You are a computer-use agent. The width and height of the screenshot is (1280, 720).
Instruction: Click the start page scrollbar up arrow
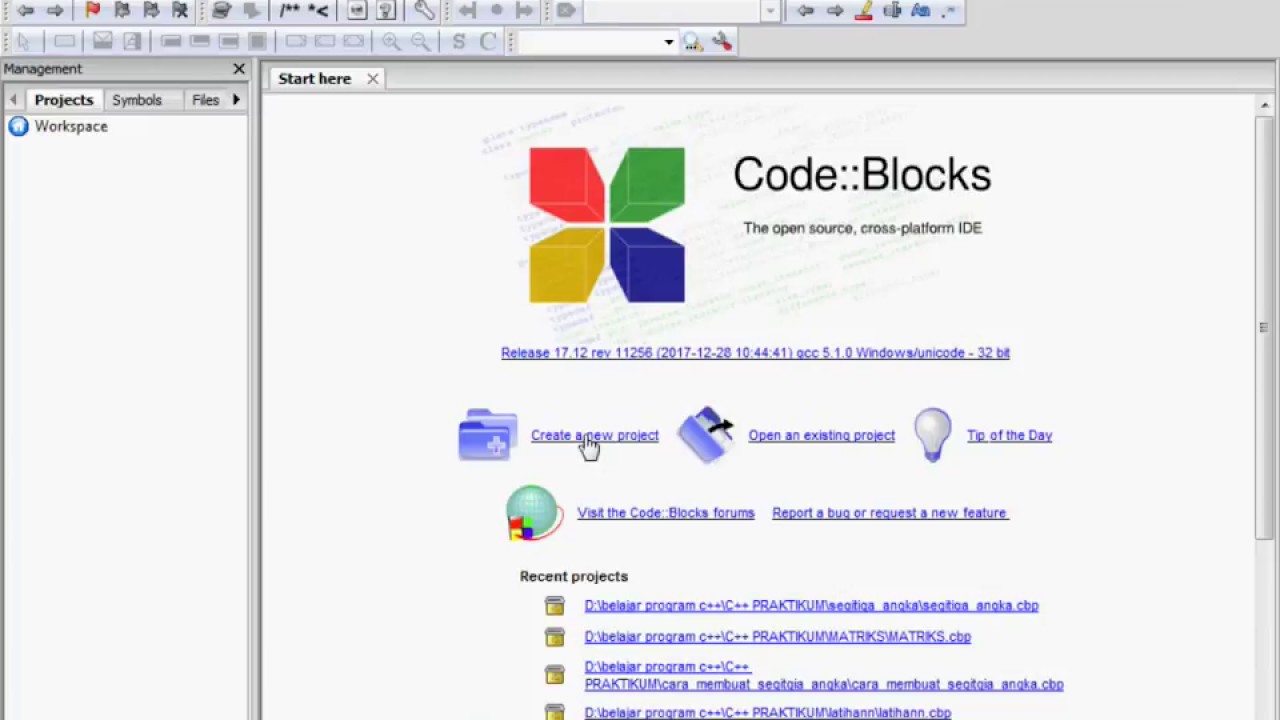[1265, 105]
